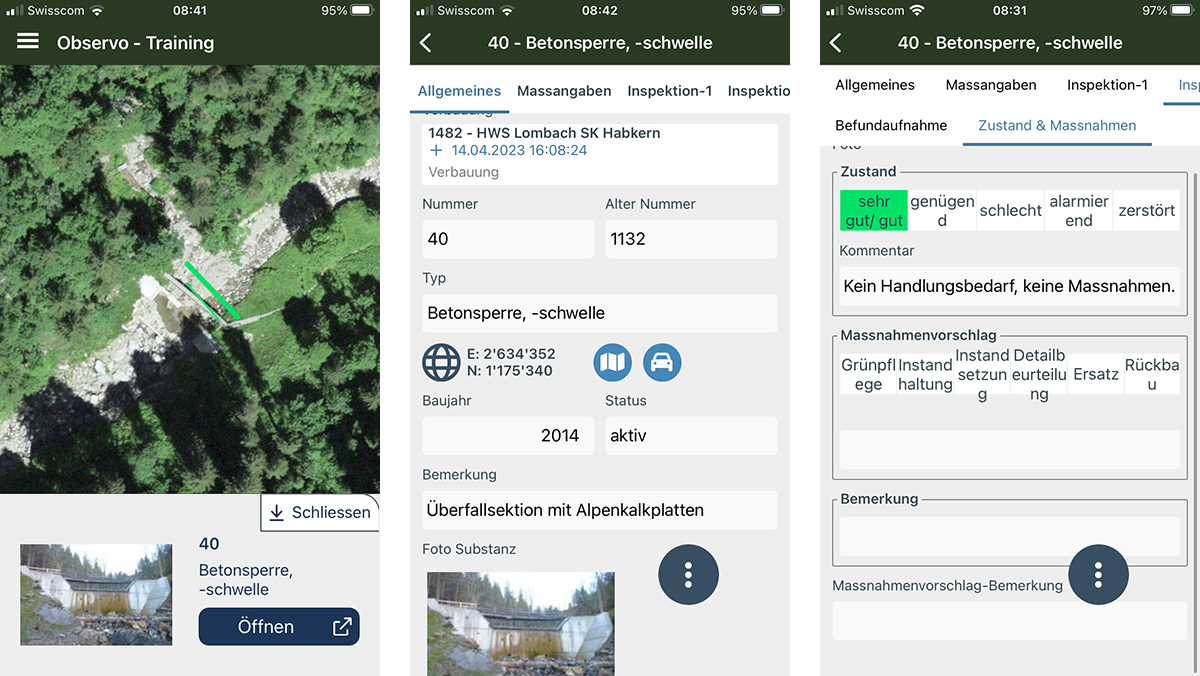Open three-dot menu beside Foto Substanz
Viewport: 1200px width, 676px height.
point(688,574)
